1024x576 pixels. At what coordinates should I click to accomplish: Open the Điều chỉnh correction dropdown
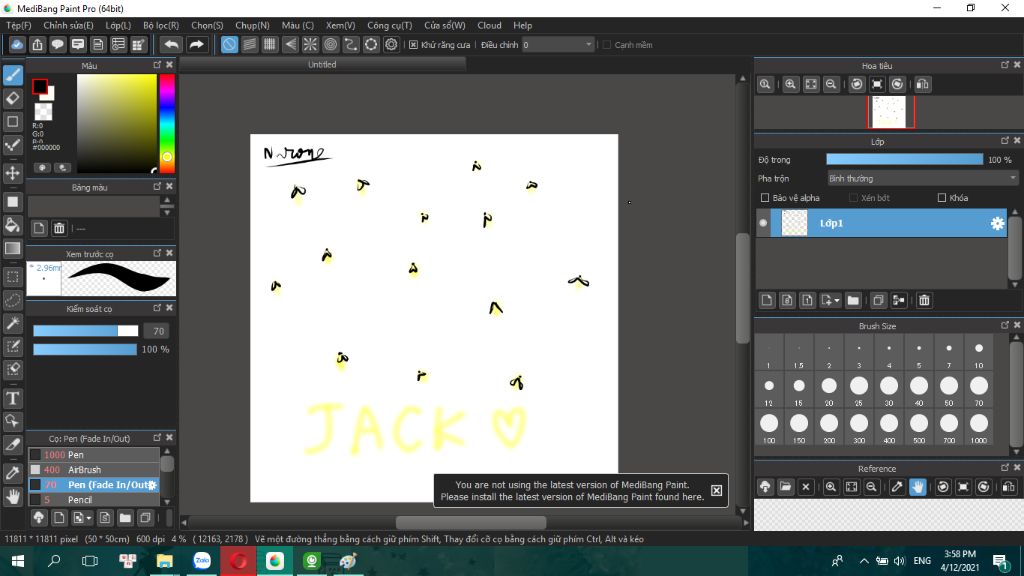[x=558, y=45]
